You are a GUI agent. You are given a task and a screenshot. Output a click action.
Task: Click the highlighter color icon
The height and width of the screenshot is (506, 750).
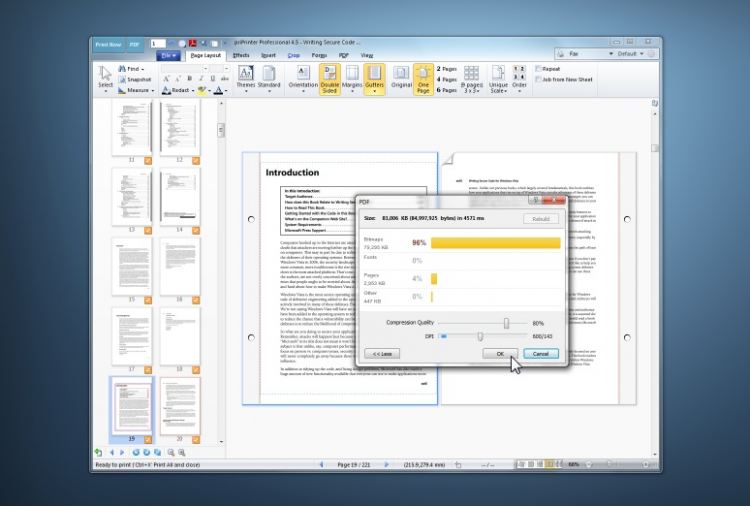[x=202, y=90]
